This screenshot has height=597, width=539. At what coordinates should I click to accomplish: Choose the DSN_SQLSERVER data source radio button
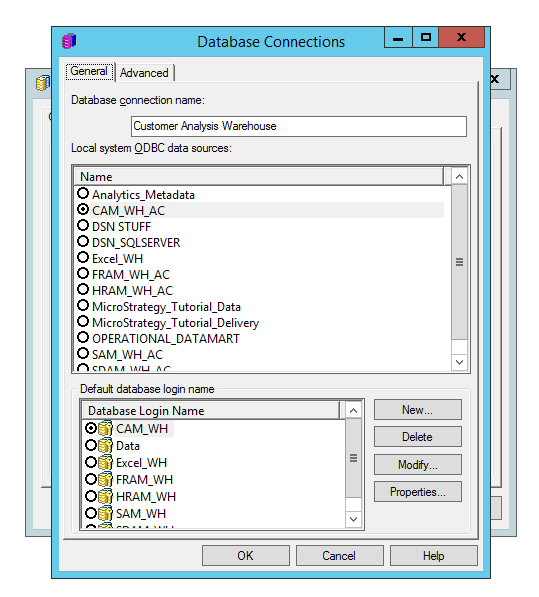pos(83,242)
